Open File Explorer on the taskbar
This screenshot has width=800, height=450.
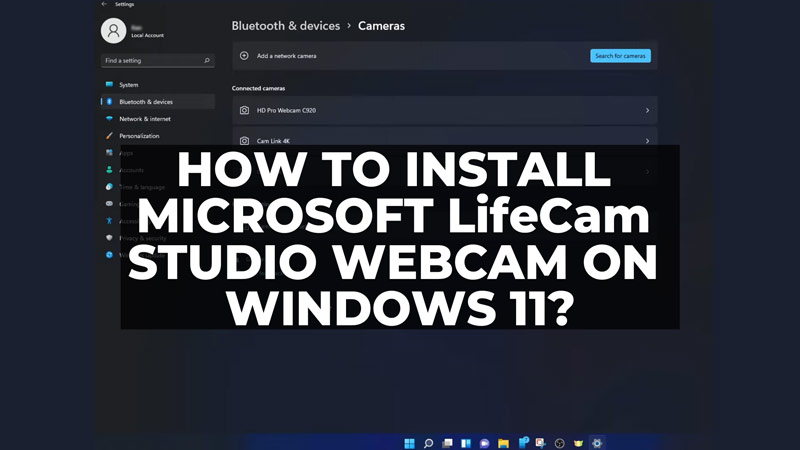coord(504,443)
